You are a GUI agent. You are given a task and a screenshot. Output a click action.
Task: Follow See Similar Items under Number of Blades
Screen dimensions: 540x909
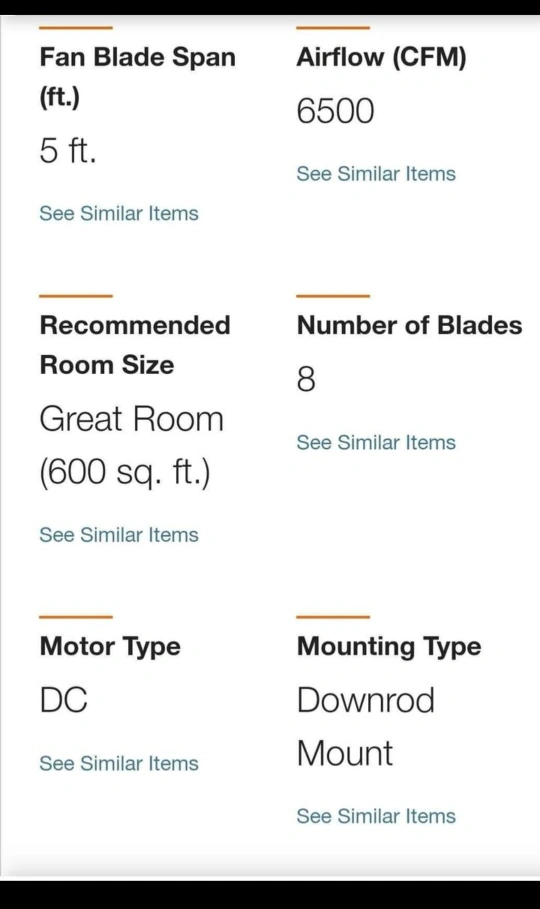pos(376,442)
